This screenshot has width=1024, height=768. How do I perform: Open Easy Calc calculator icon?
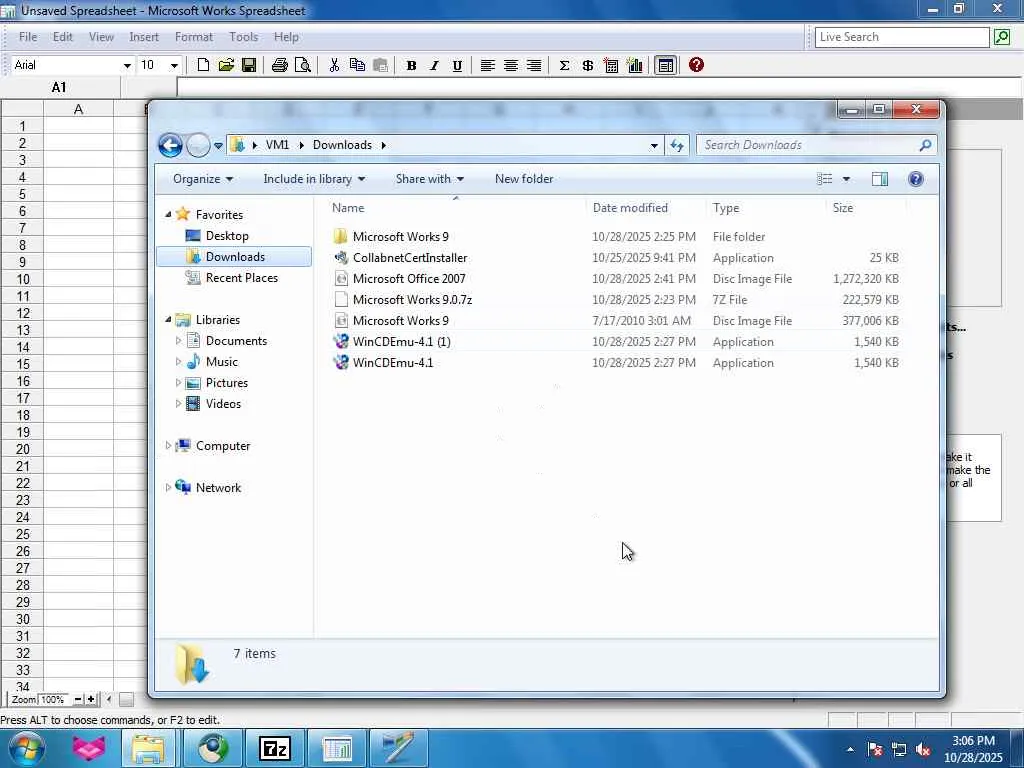click(611, 65)
